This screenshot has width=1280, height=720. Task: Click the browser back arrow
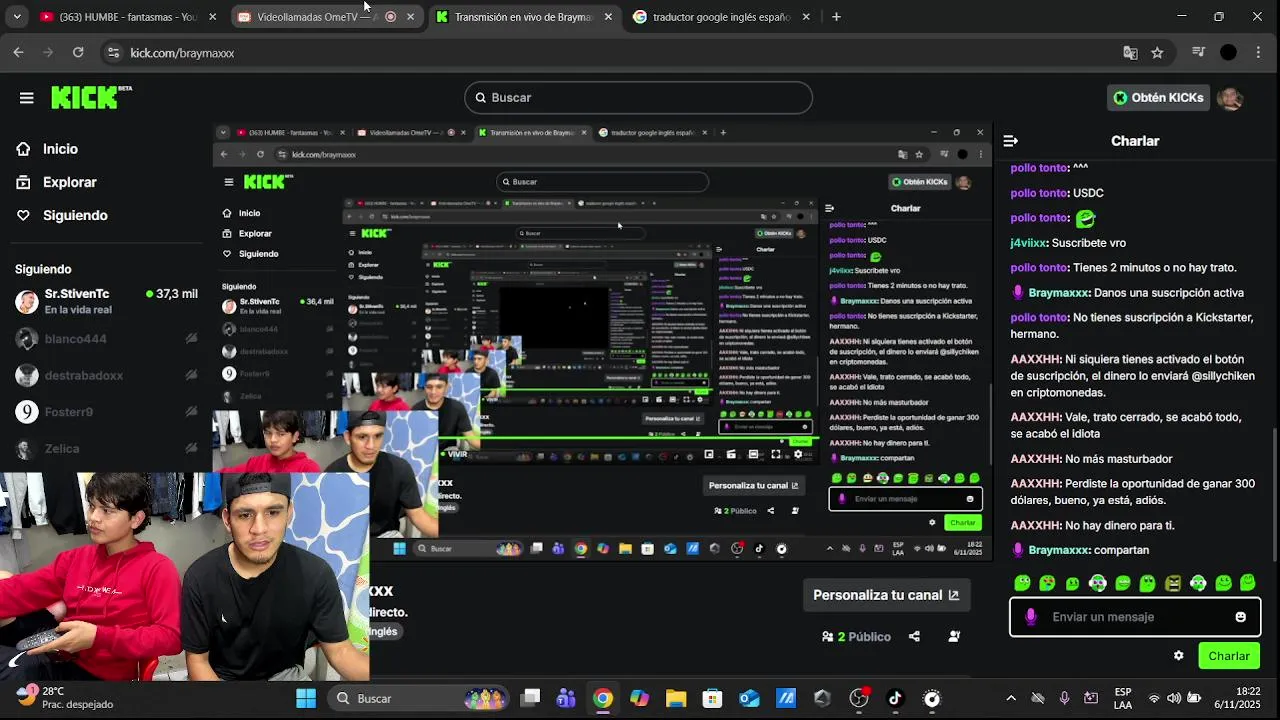[x=19, y=53]
